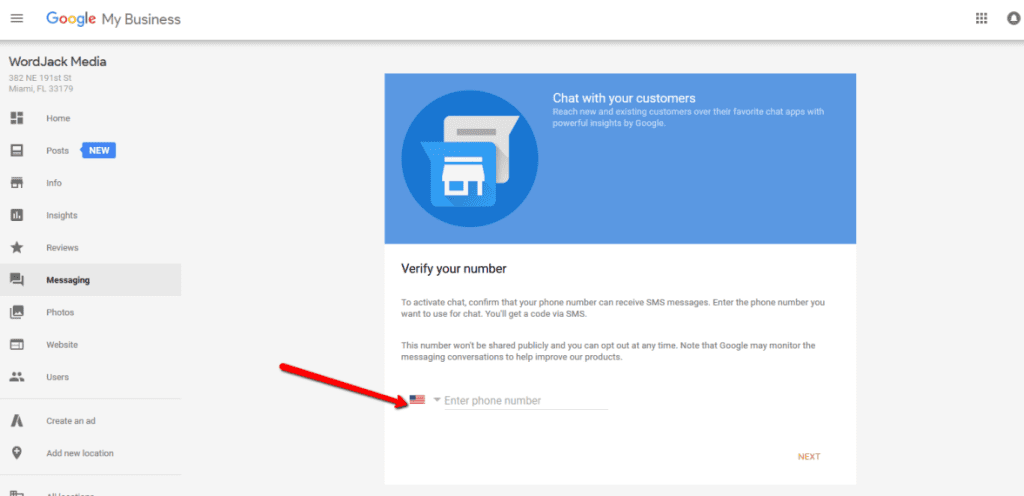The image size is (1024, 496).
Task: Click the Info storefront icon
Action: 17,183
